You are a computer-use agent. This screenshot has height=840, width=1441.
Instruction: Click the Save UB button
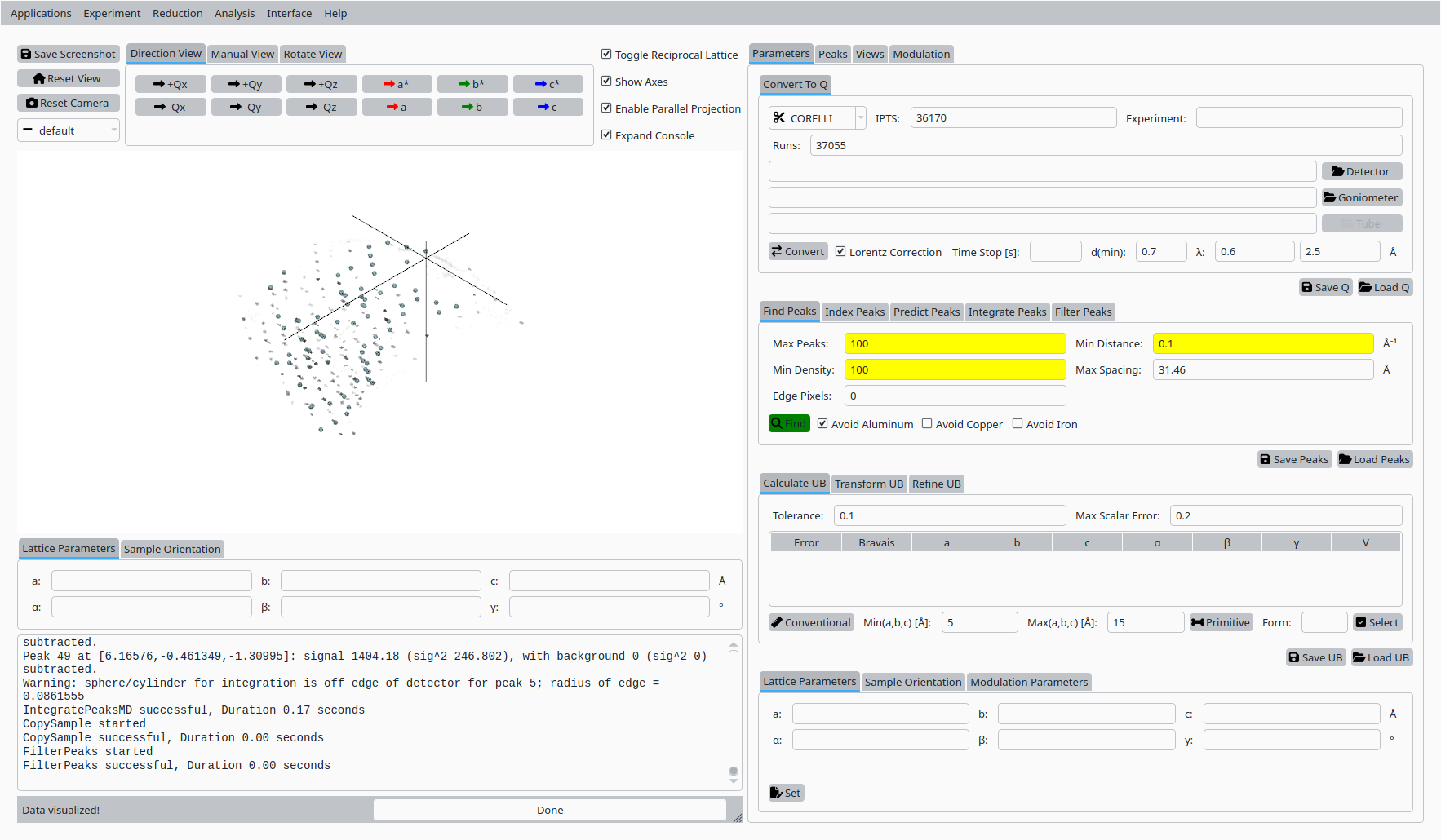pos(1315,657)
